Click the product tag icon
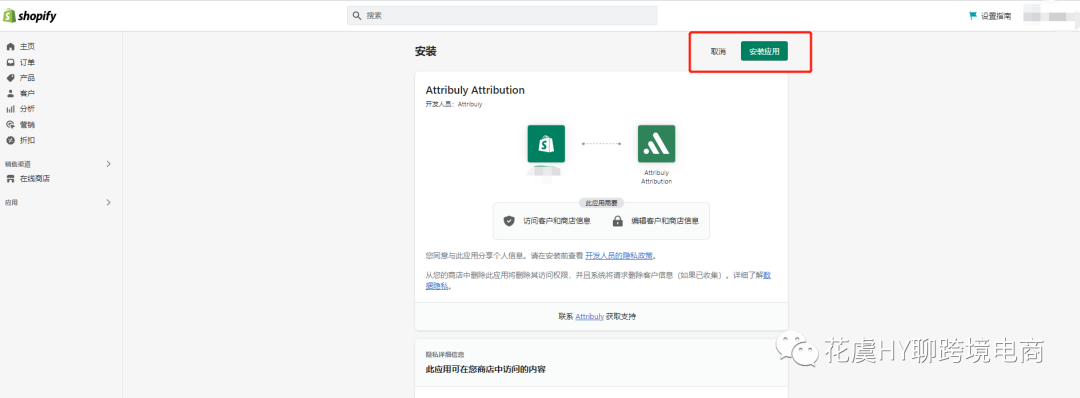This screenshot has height=398, width=1080. coord(10,78)
